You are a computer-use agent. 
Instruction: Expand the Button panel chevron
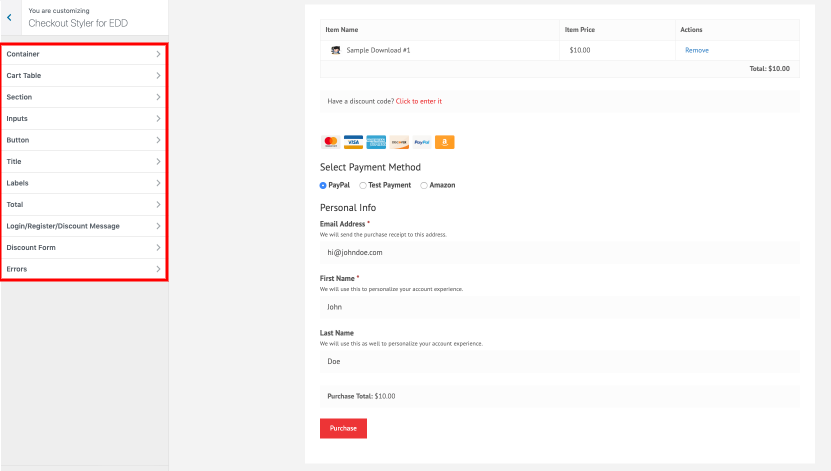click(x=158, y=140)
